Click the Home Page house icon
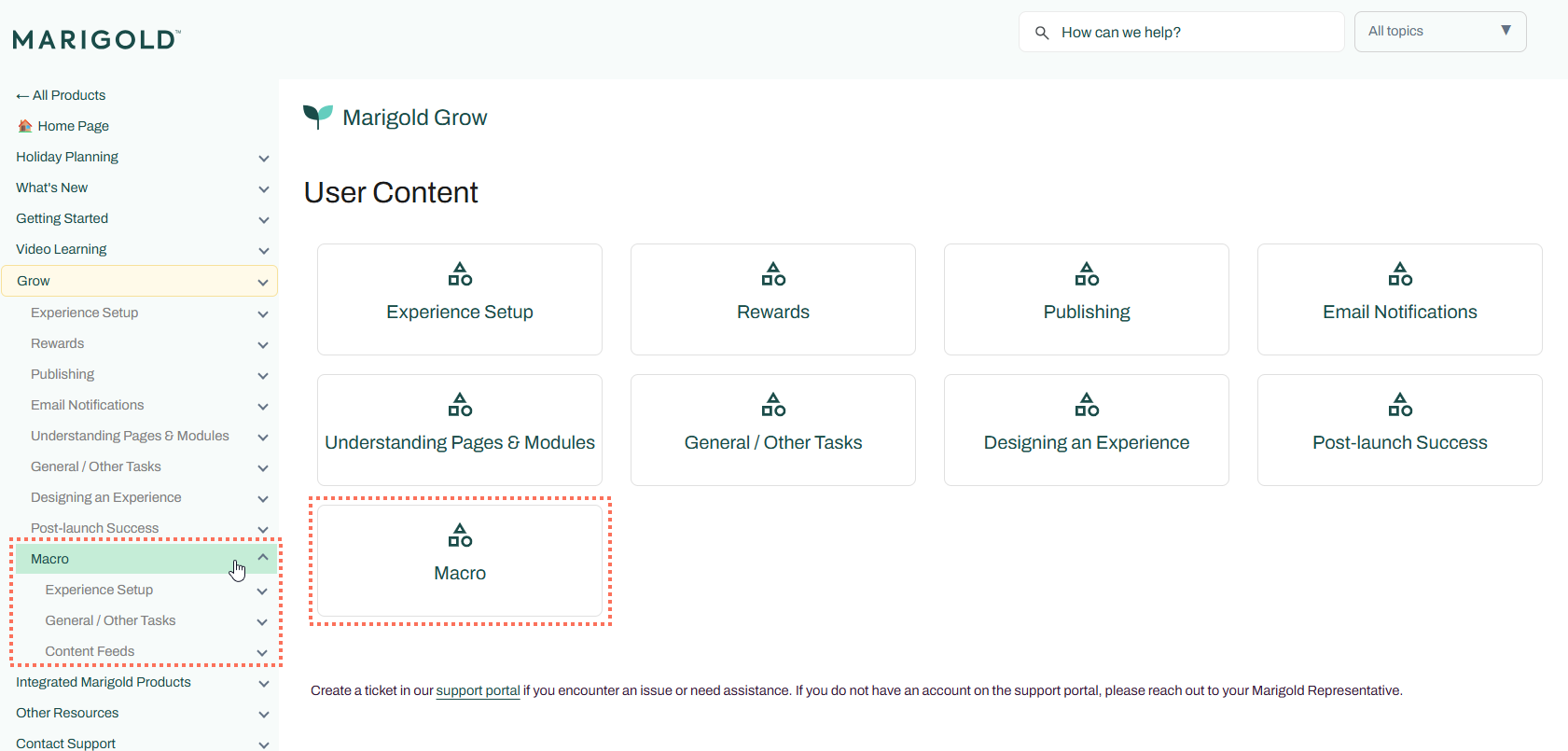Viewport: 1568px width, 751px height. click(25, 126)
